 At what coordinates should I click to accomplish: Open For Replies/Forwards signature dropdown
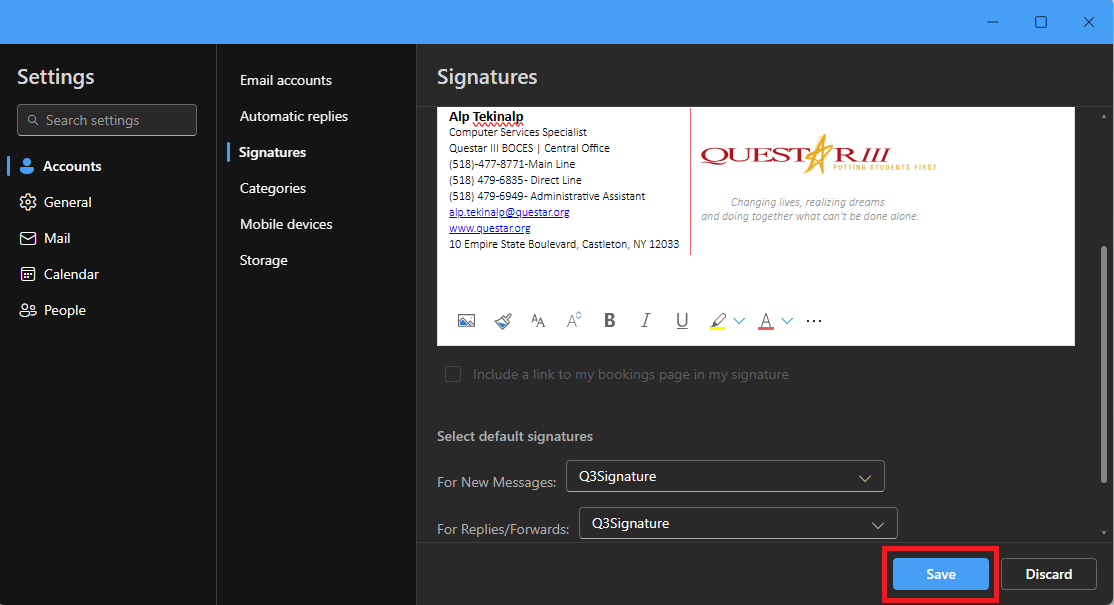click(x=738, y=523)
